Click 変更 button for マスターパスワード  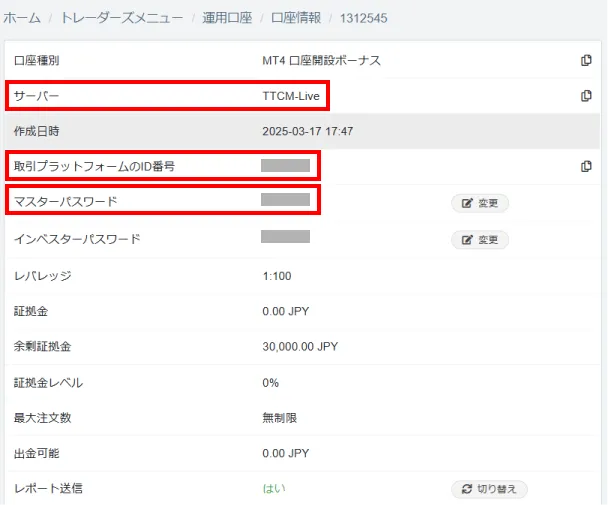click(x=480, y=203)
